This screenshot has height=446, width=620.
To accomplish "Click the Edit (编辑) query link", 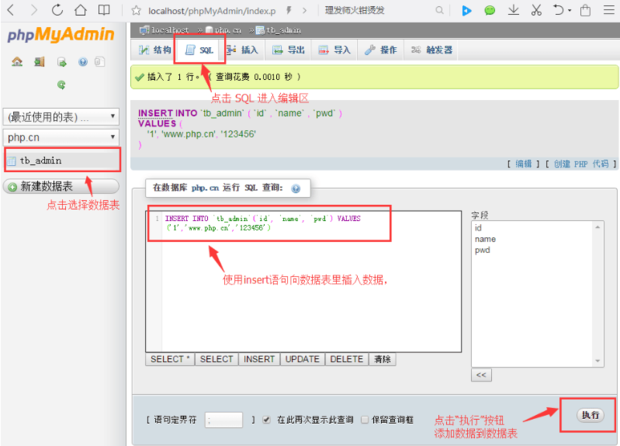I will click(x=524, y=164).
